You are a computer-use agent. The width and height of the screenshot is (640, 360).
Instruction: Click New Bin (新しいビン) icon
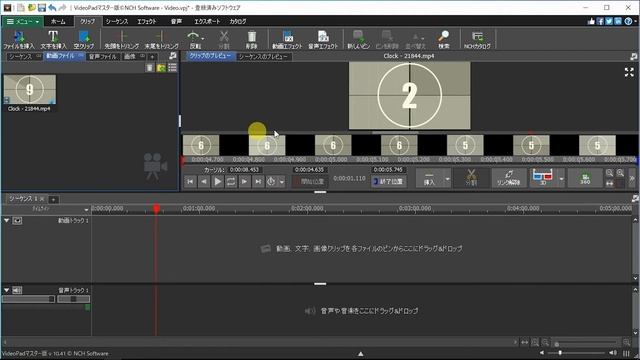(x=358, y=40)
